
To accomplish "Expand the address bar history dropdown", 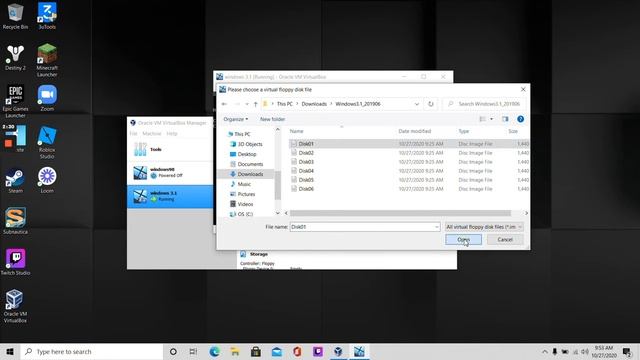I will [x=417, y=104].
